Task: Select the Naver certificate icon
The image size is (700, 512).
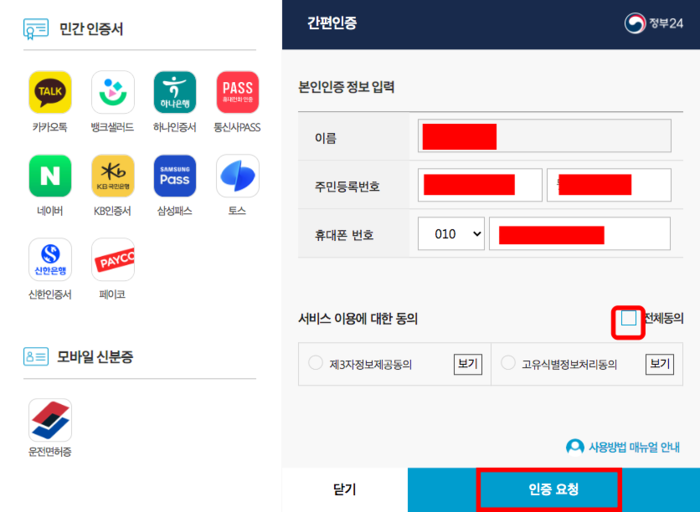Action: [50, 176]
